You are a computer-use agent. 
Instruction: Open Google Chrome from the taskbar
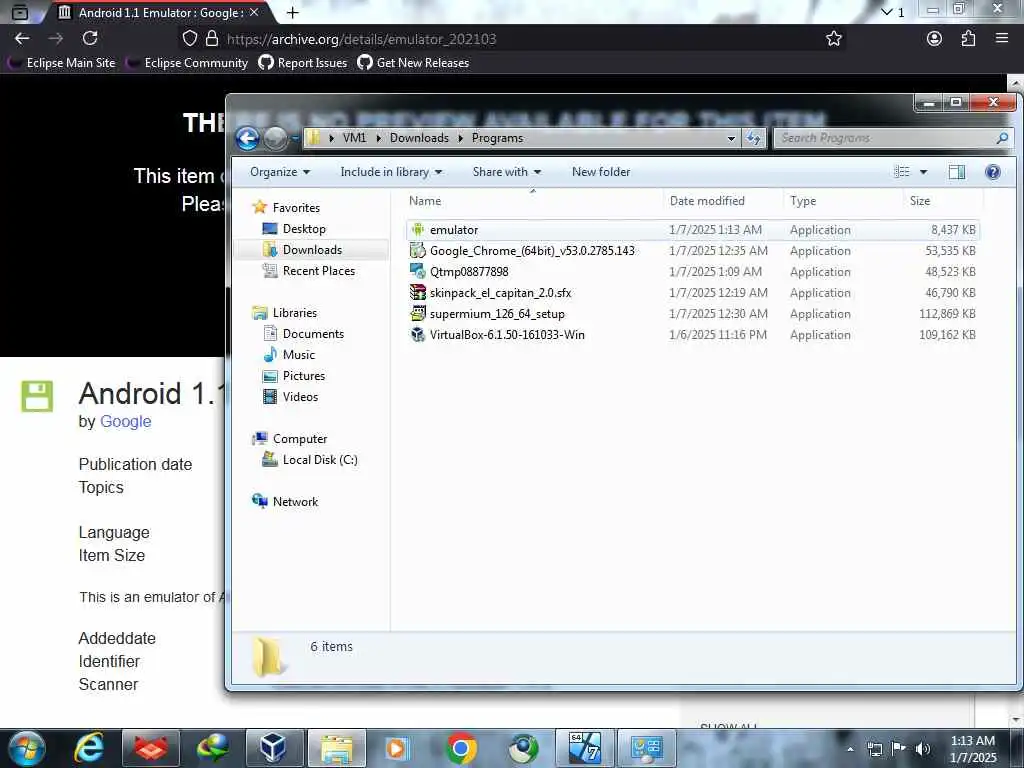tap(461, 748)
